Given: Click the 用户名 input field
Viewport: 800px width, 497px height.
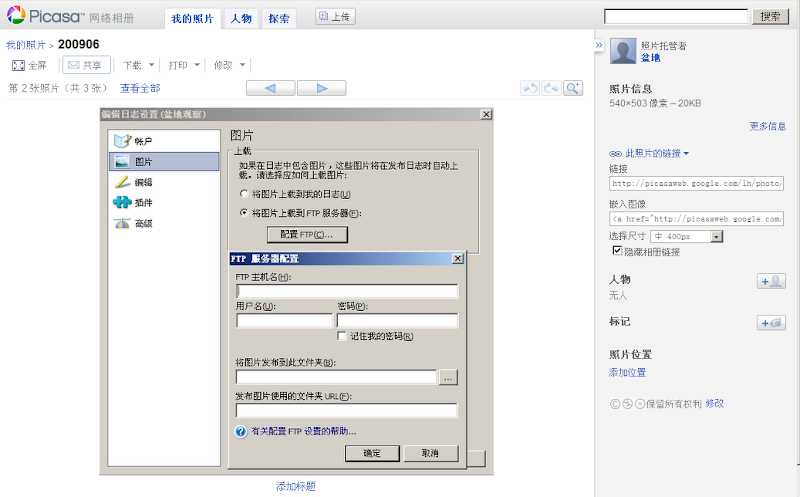Looking at the screenshot, I should tap(284, 320).
